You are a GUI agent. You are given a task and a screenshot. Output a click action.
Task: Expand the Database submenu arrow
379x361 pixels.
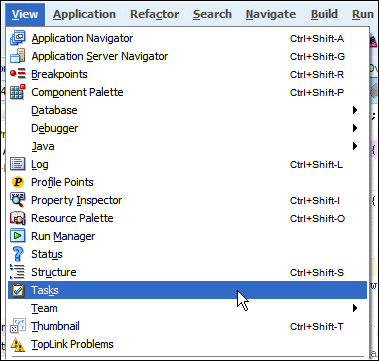(355, 110)
